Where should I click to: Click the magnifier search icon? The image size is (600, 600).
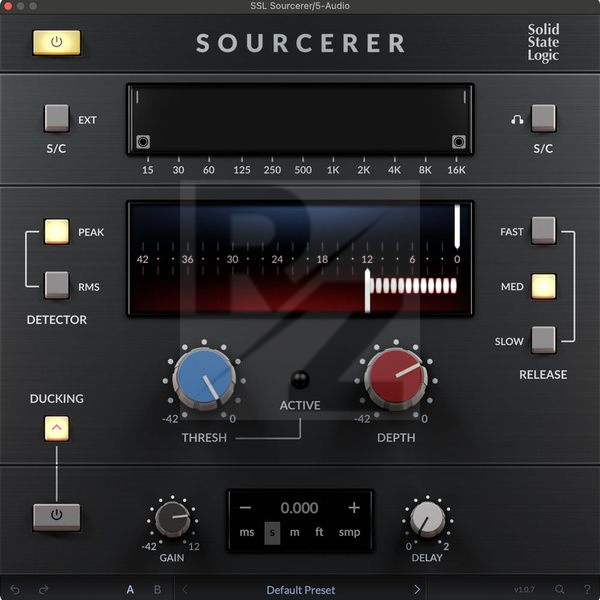click(559, 589)
